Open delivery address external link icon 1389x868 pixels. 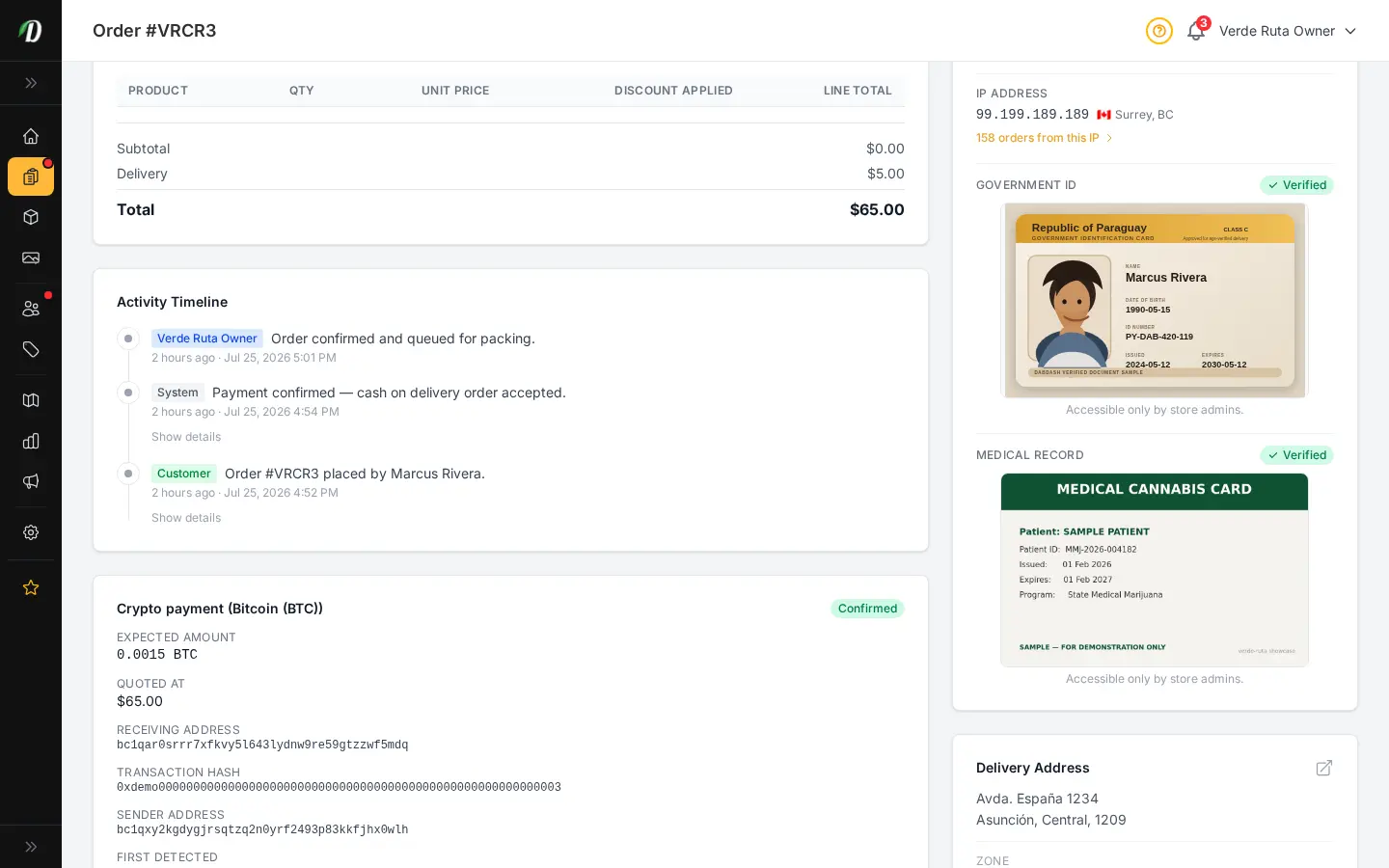point(1324,768)
